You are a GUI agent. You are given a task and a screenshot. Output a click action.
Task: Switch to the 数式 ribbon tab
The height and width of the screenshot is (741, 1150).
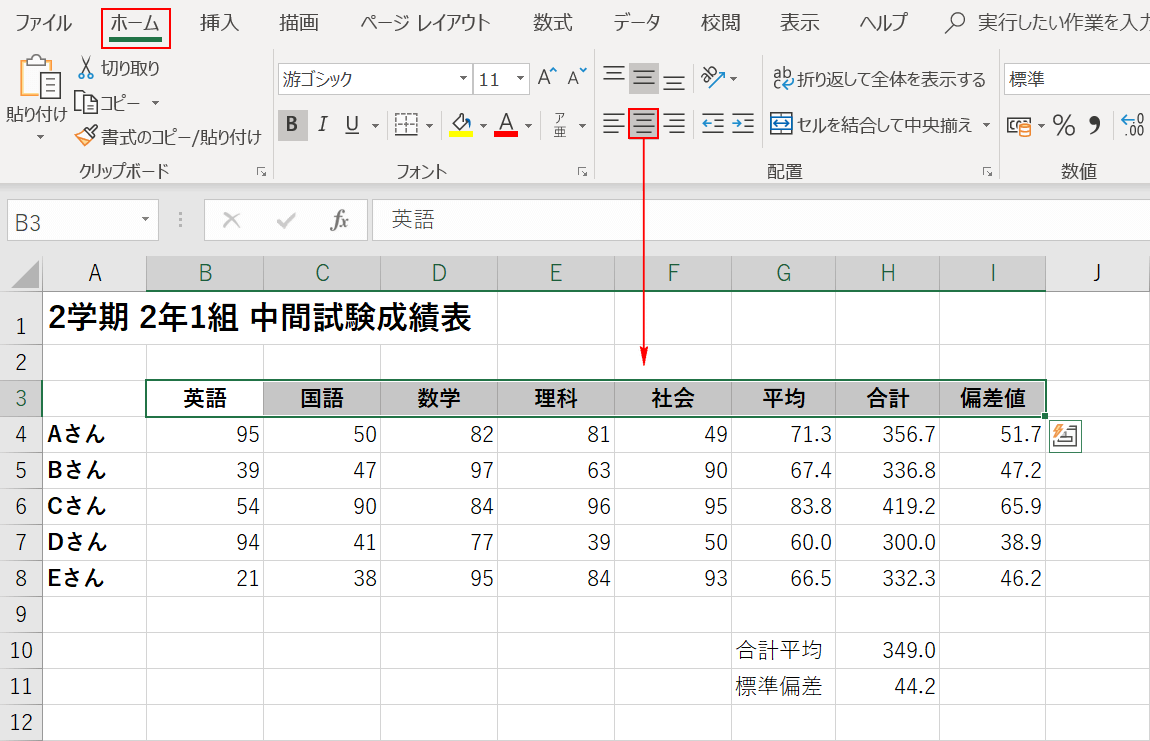(553, 22)
